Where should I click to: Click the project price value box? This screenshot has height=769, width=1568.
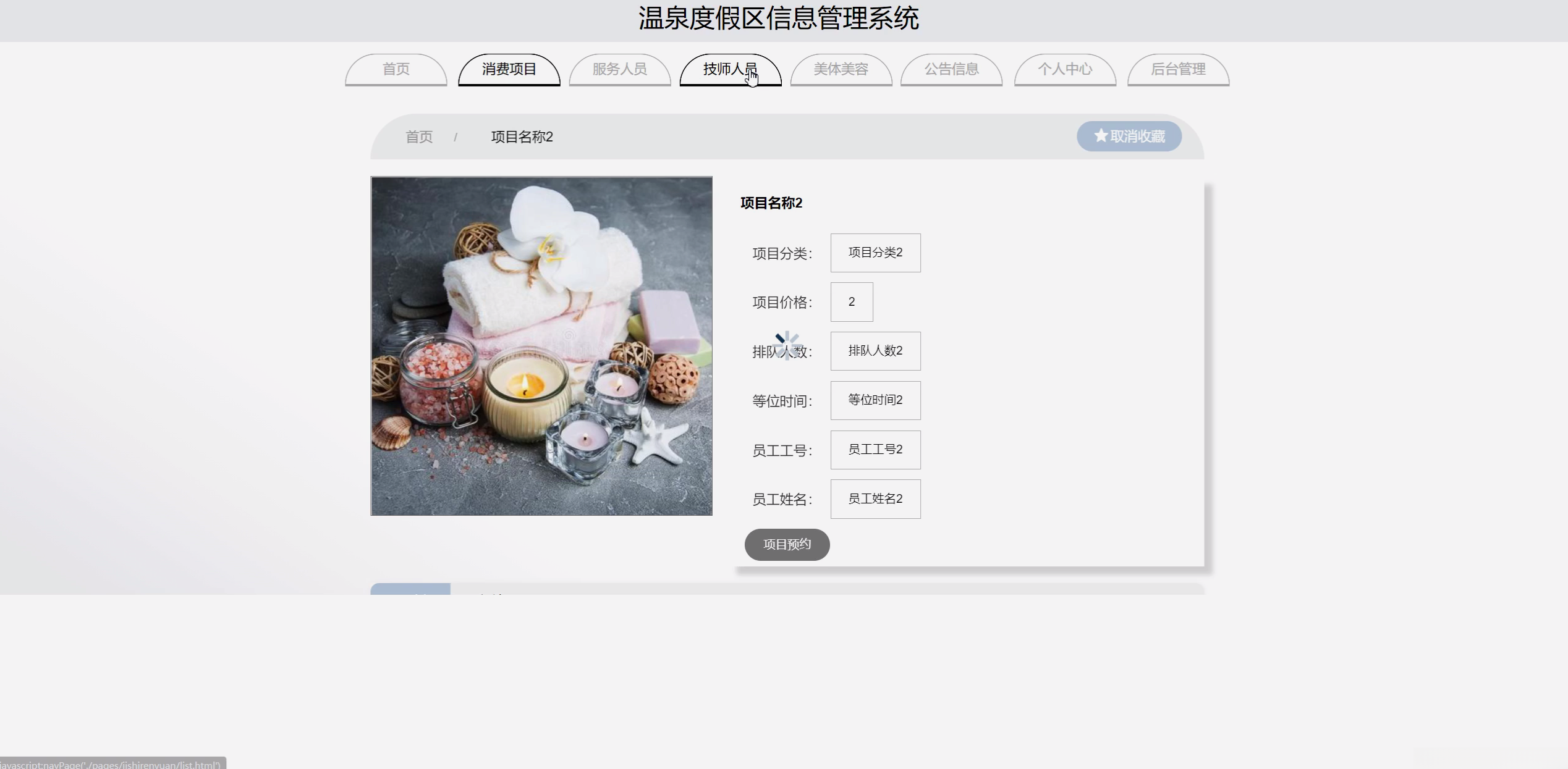coord(851,302)
